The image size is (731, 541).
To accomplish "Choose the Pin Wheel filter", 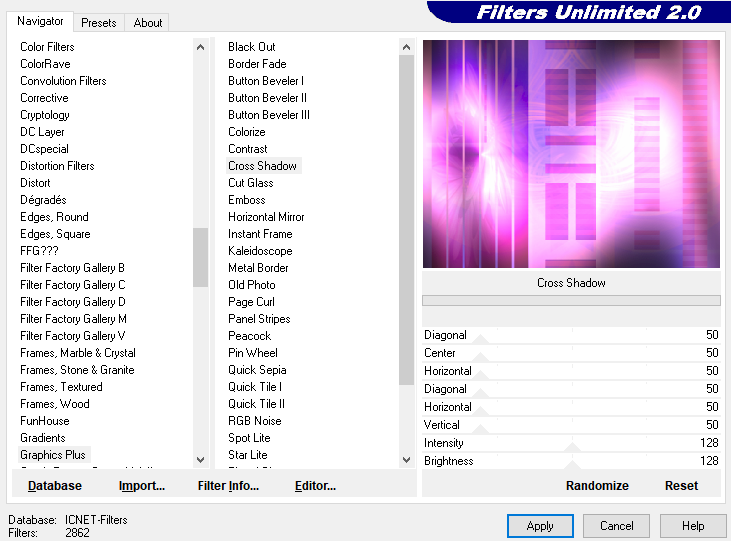I will pos(253,353).
